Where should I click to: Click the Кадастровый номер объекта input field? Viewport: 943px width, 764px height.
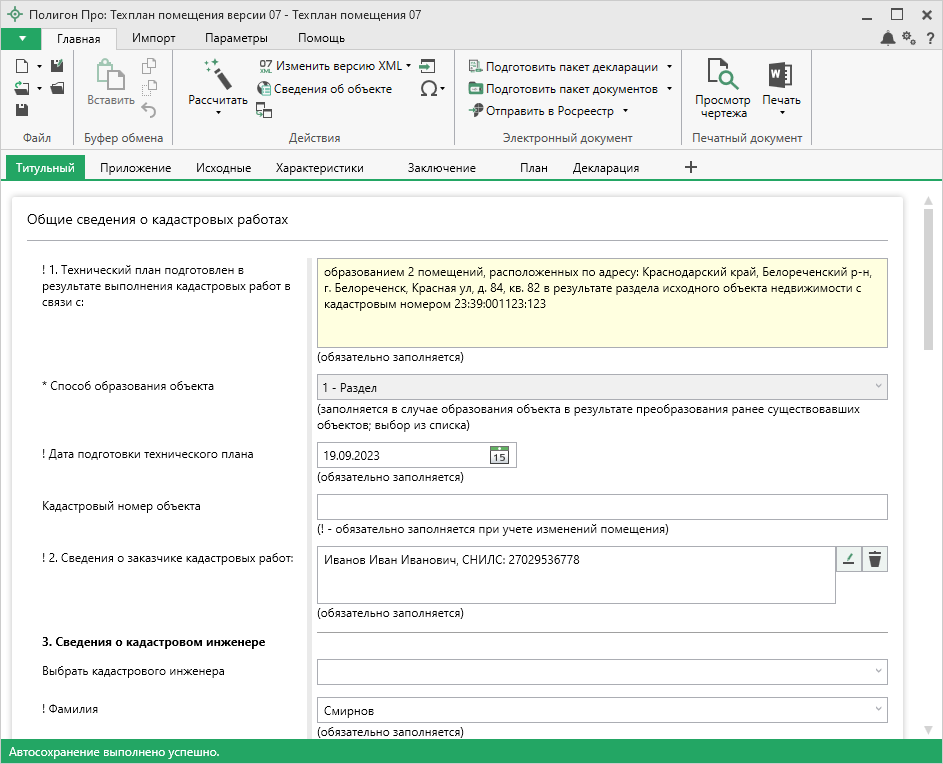602,507
